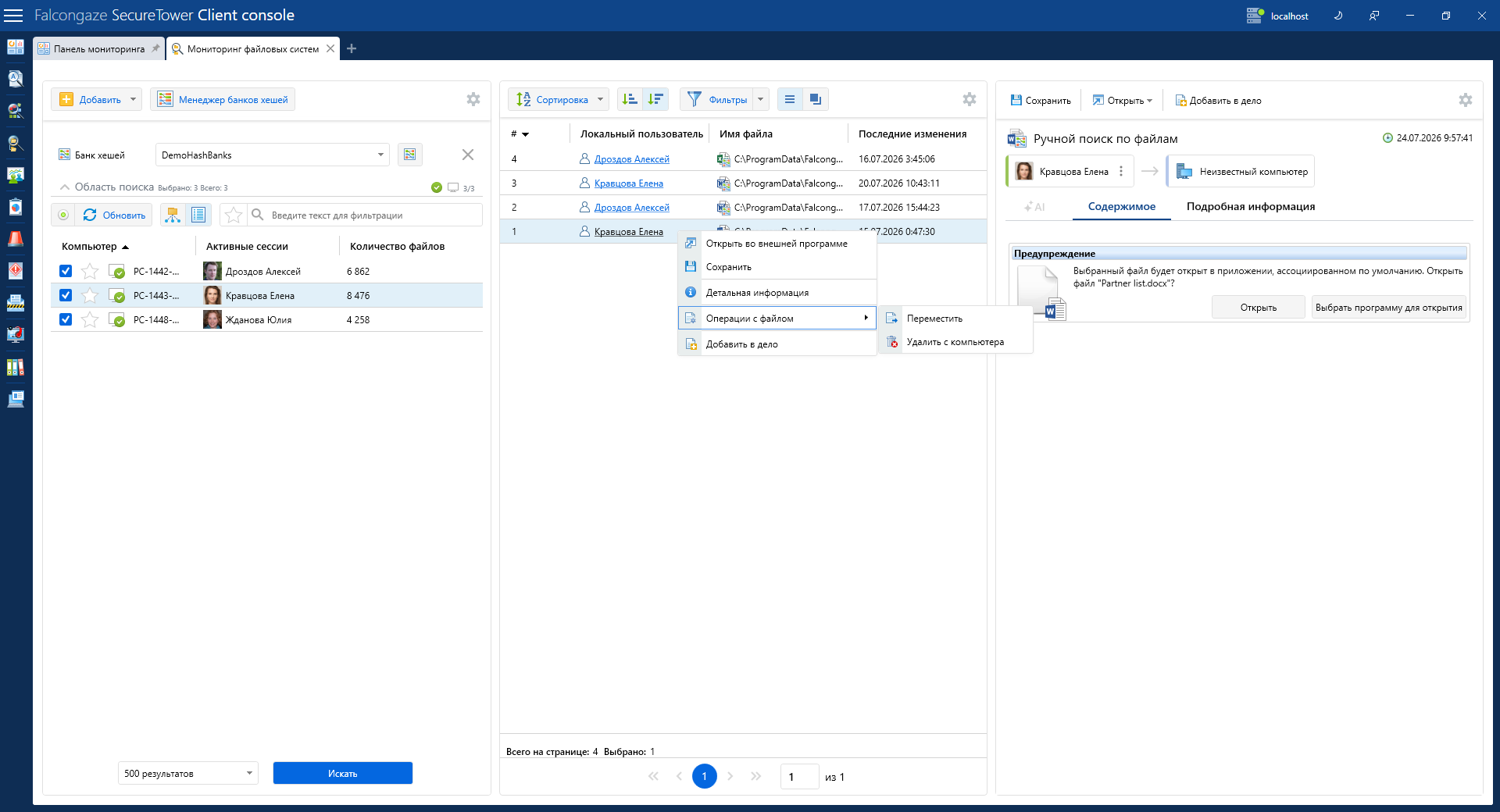
Task: Open the Открыть dropdown in preview toolbar
Action: pos(1122,100)
